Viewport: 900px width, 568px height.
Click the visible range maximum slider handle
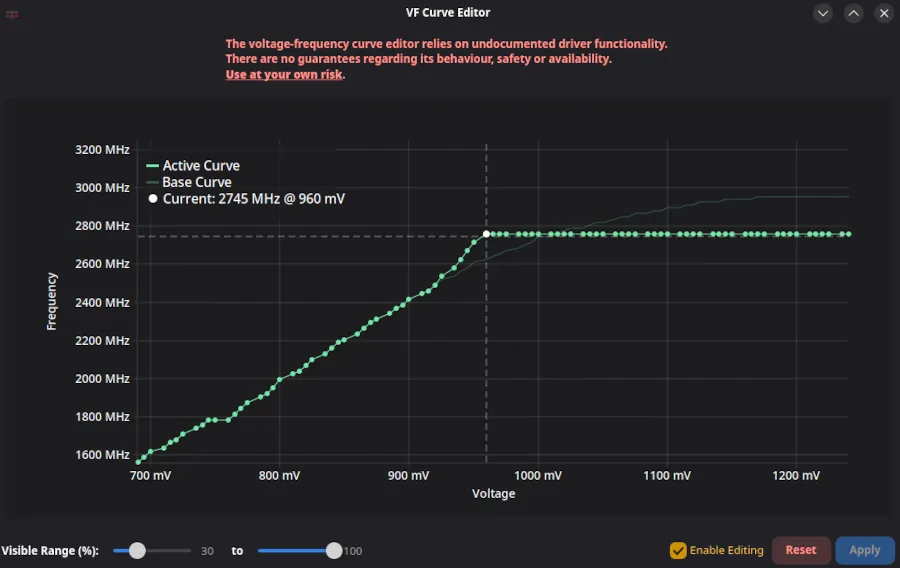point(334,550)
